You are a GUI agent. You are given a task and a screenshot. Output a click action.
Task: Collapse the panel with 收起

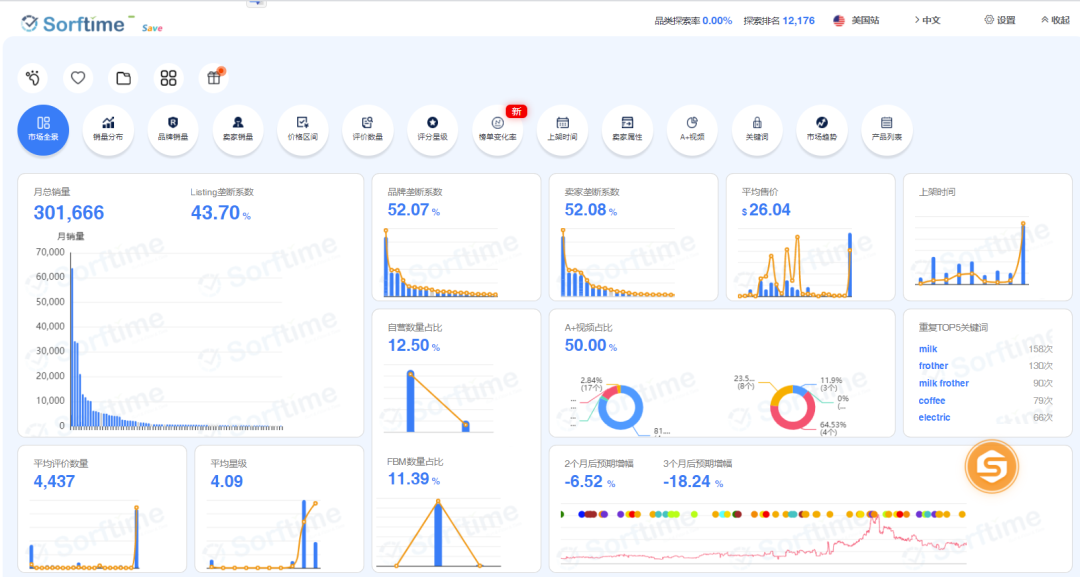[1055, 21]
